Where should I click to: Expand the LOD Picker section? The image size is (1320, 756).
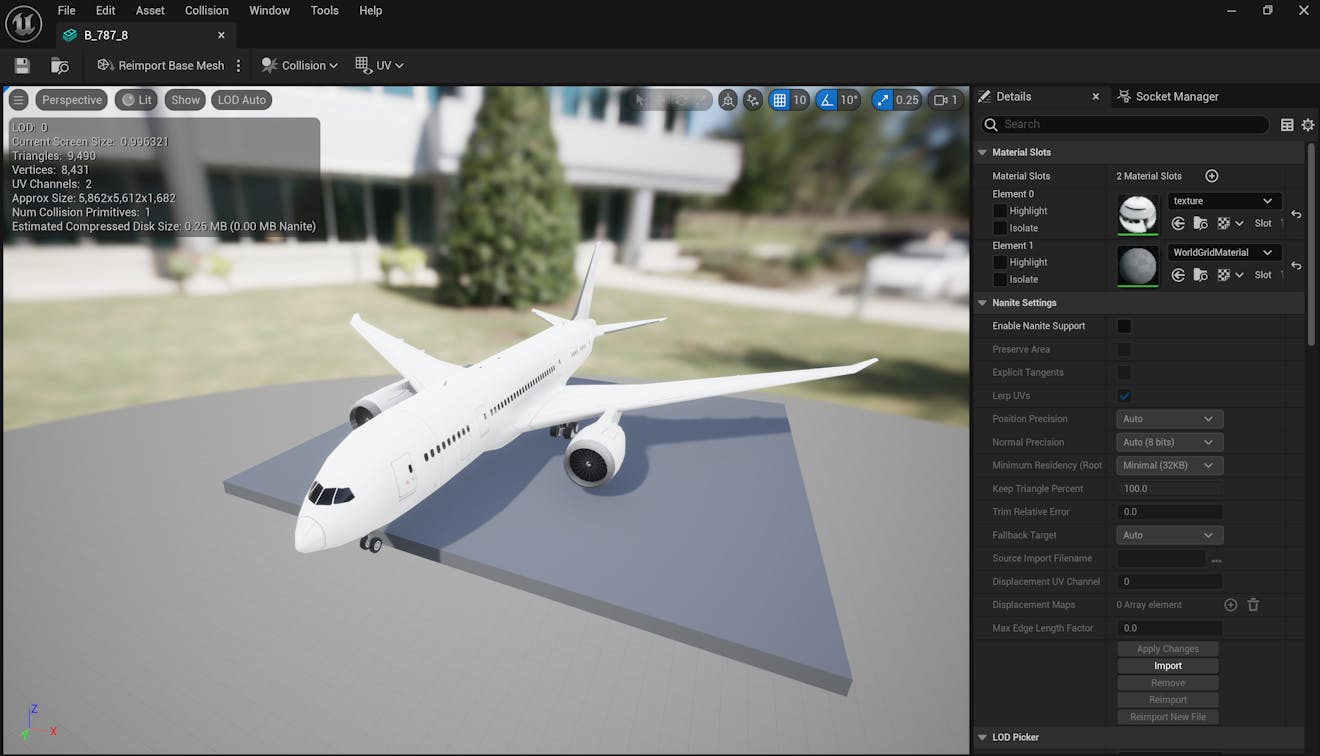point(982,738)
